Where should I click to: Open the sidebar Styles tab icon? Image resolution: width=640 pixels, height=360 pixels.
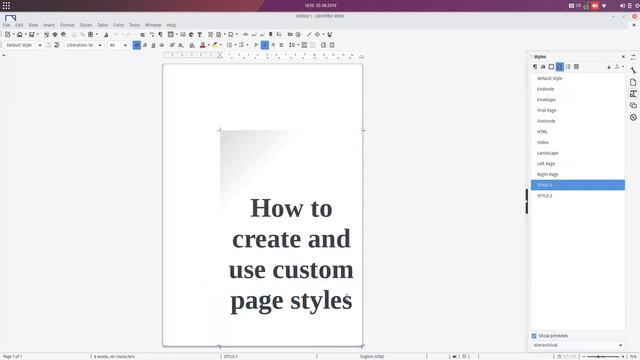(633, 94)
